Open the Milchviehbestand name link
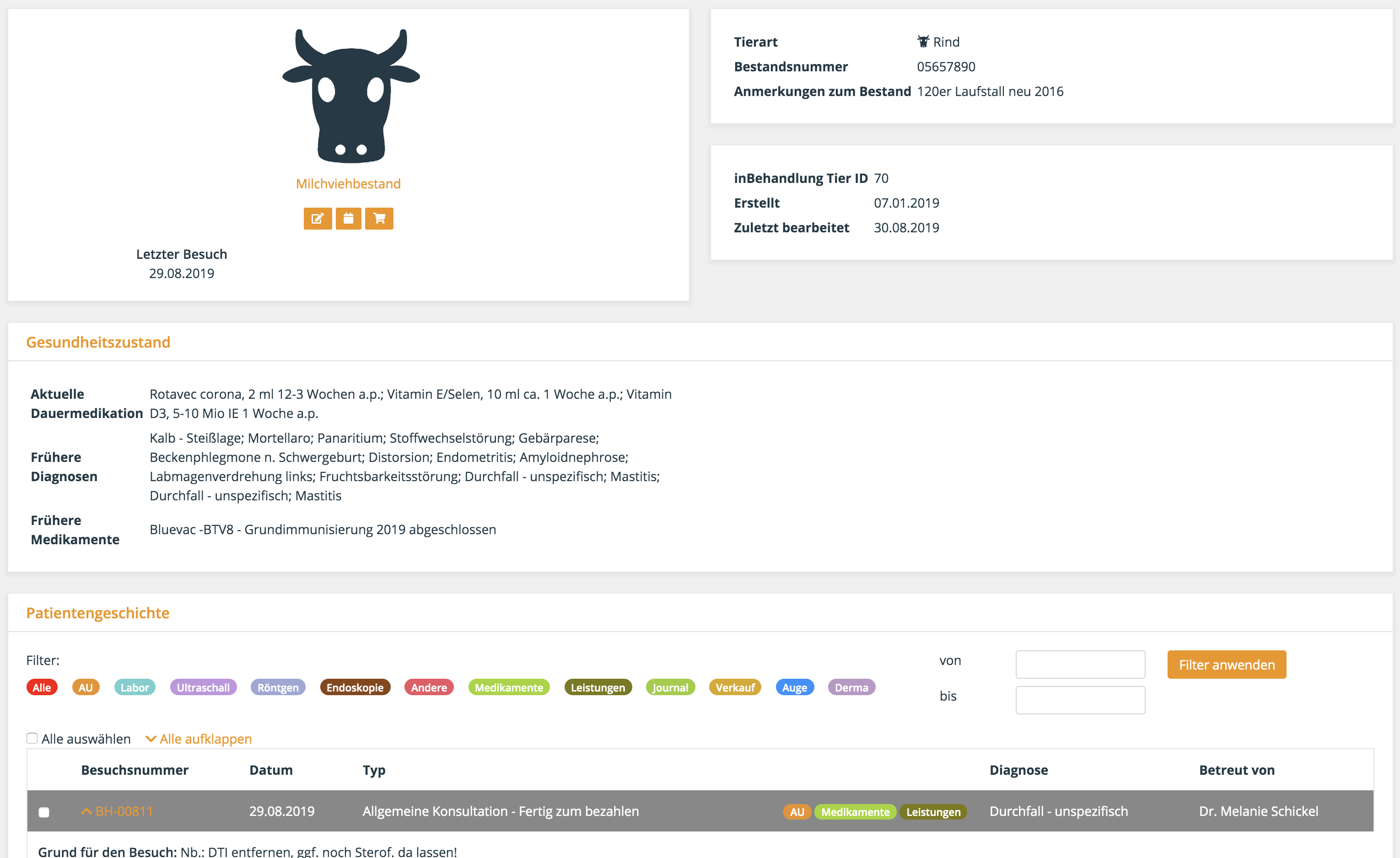Image resolution: width=1400 pixels, height=858 pixels. pos(348,183)
